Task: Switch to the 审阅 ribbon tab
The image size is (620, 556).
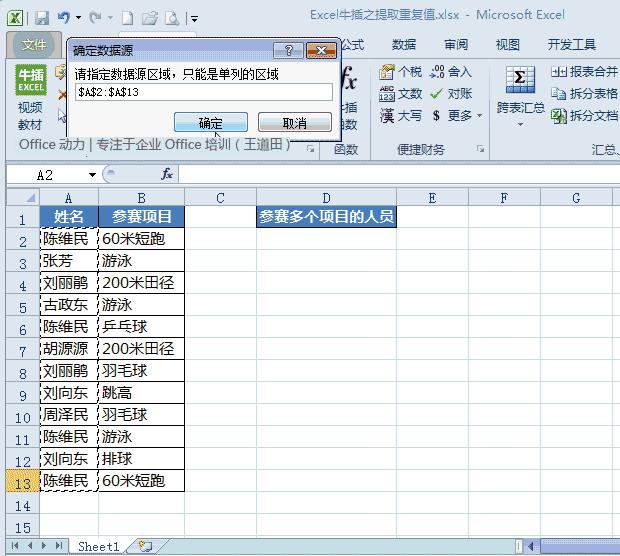Action: [456, 45]
